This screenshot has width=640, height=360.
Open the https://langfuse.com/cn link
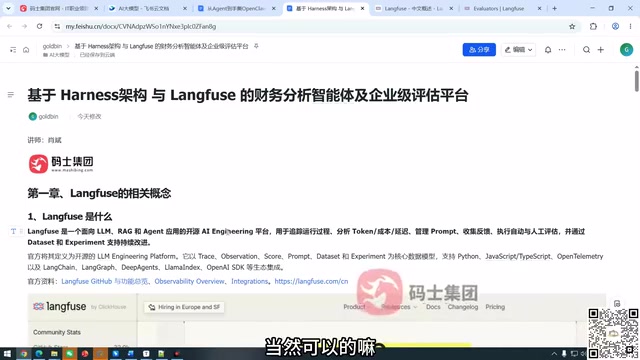(x=311, y=281)
